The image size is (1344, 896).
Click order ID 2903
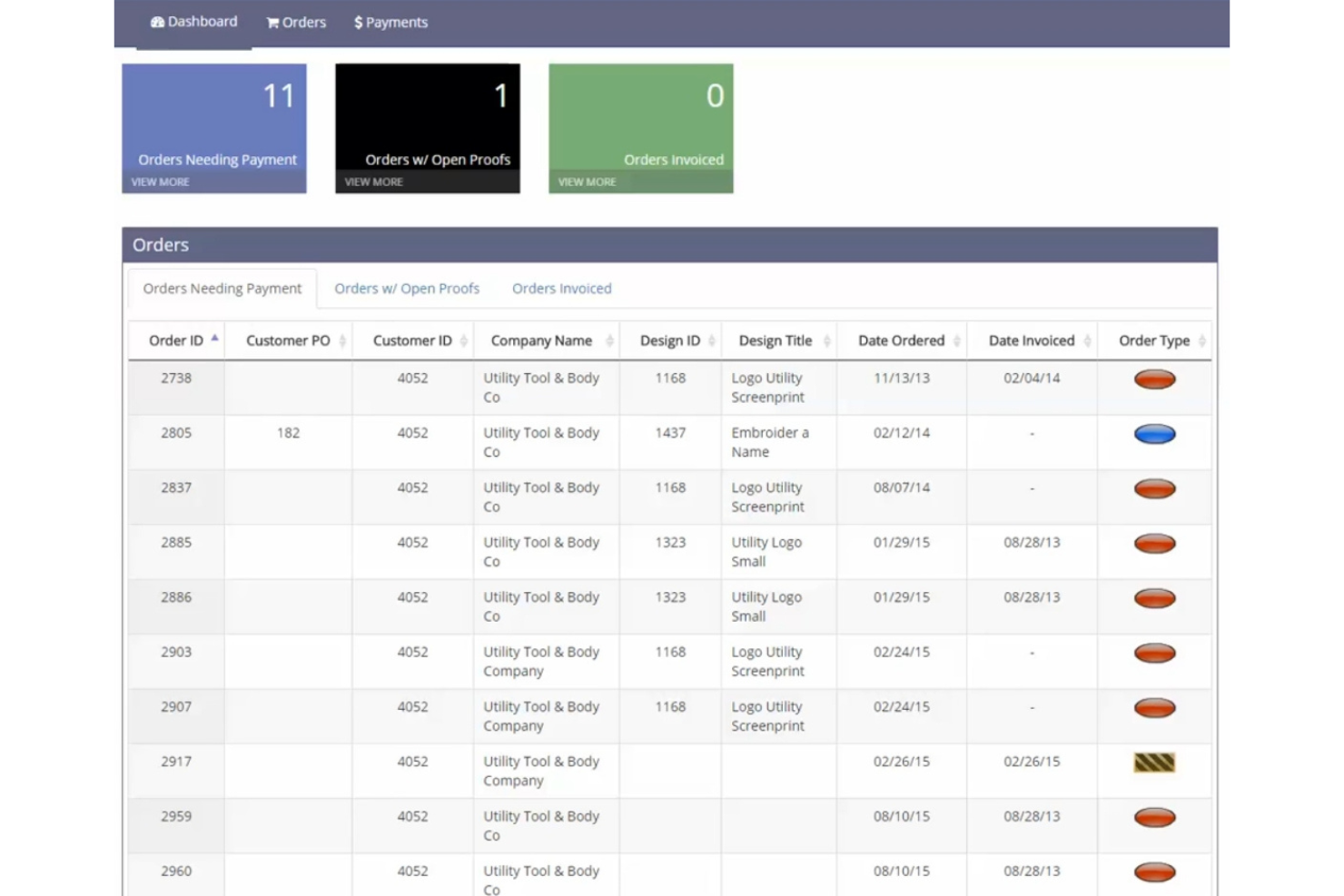(176, 652)
